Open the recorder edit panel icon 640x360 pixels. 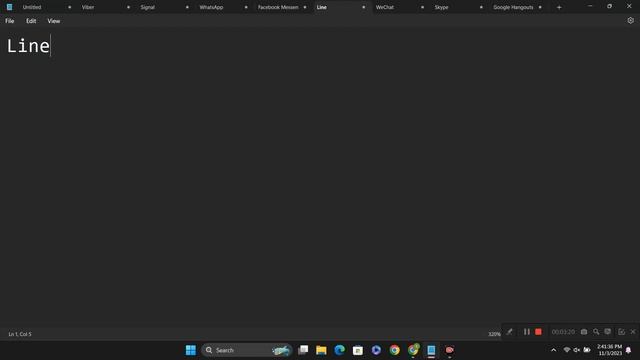click(621, 332)
